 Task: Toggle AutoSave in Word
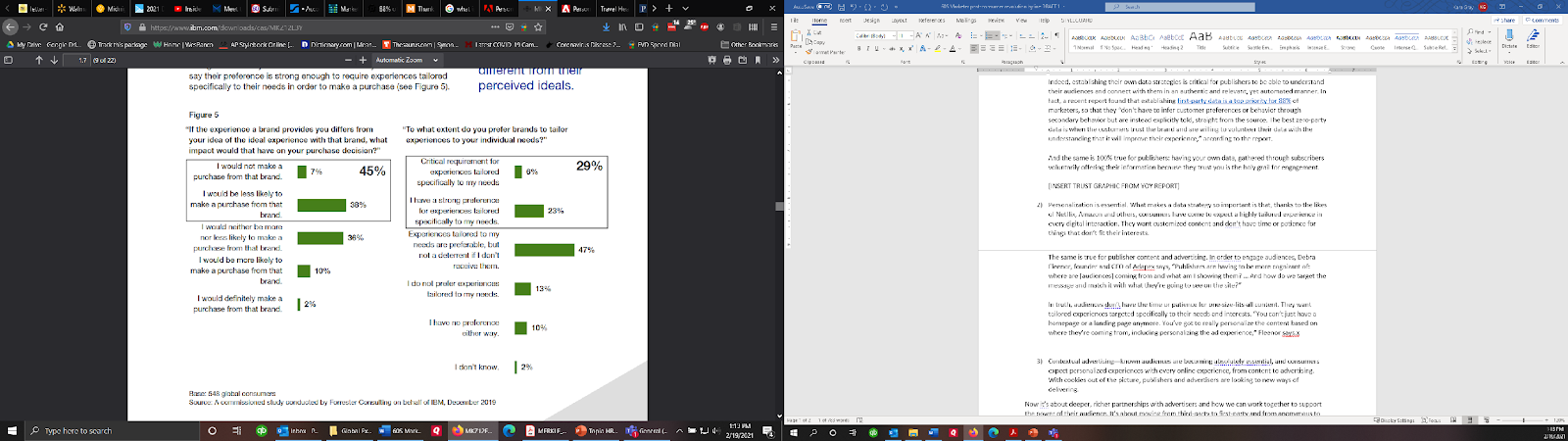click(823, 6)
